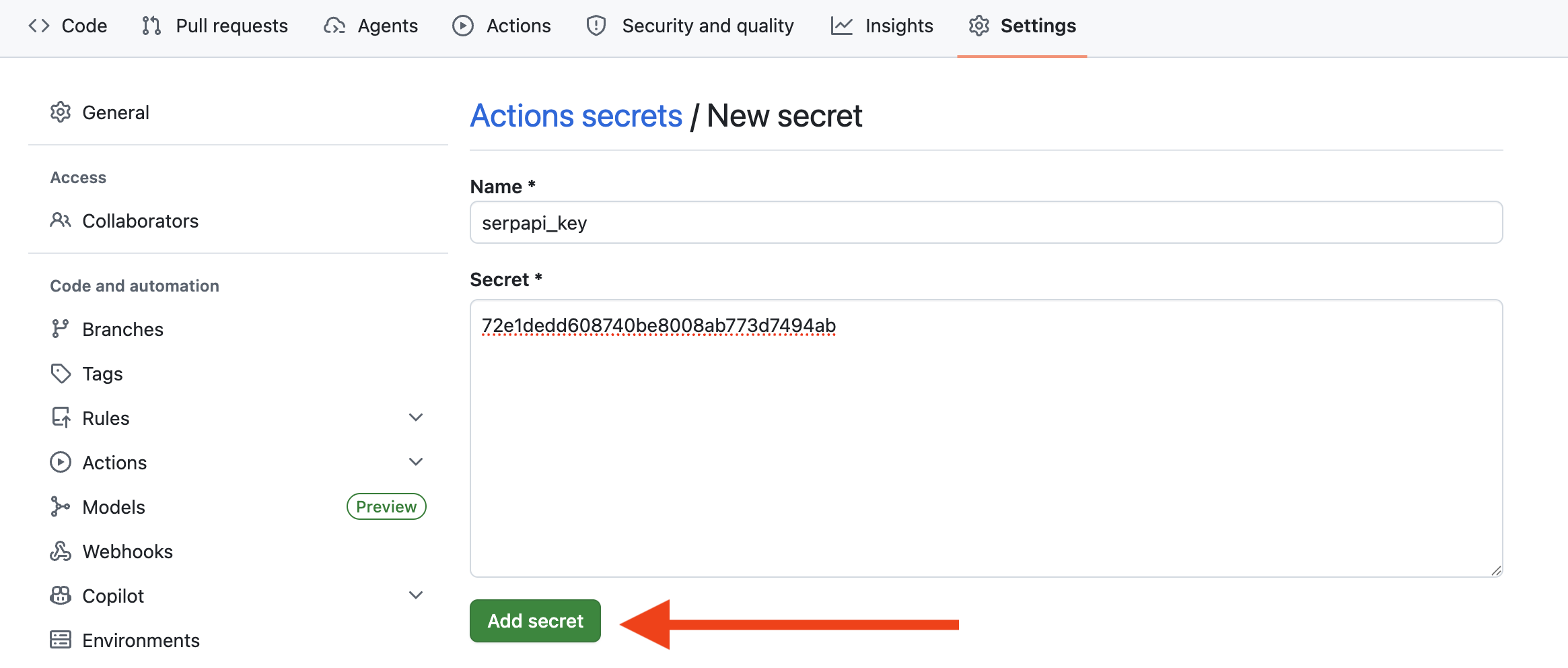
Task: Open the Actions secrets link
Action: click(x=575, y=115)
